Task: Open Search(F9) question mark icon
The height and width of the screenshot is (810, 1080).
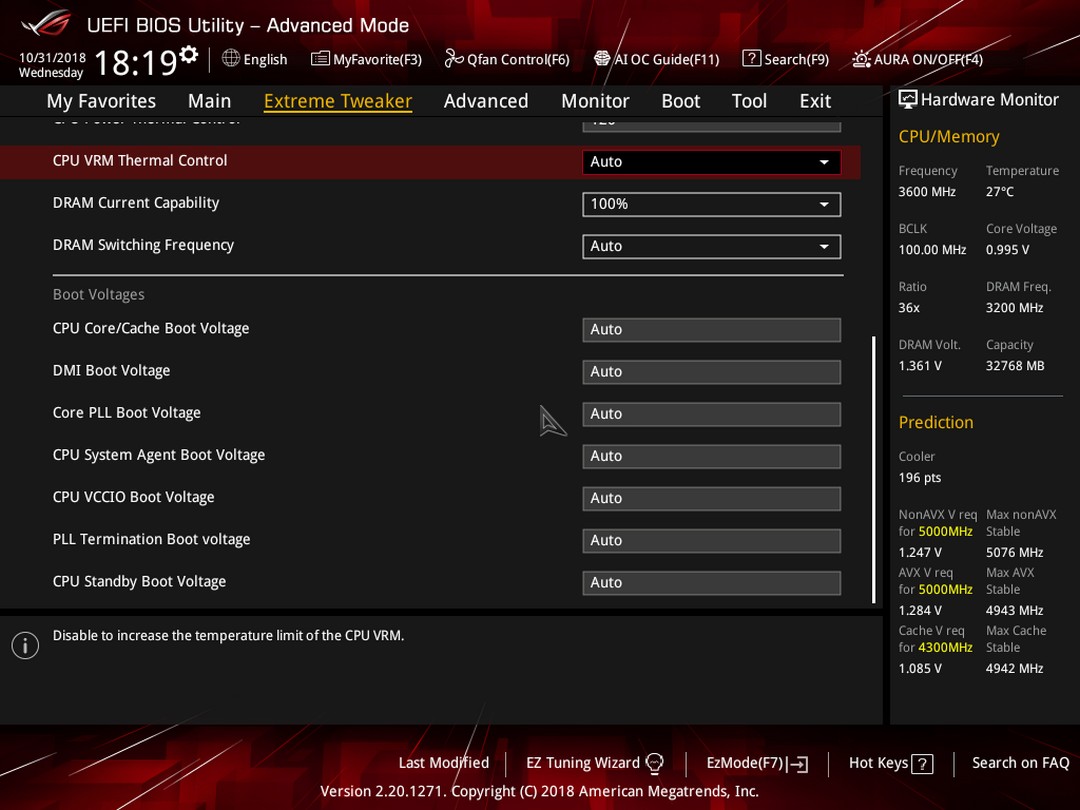Action: point(751,59)
